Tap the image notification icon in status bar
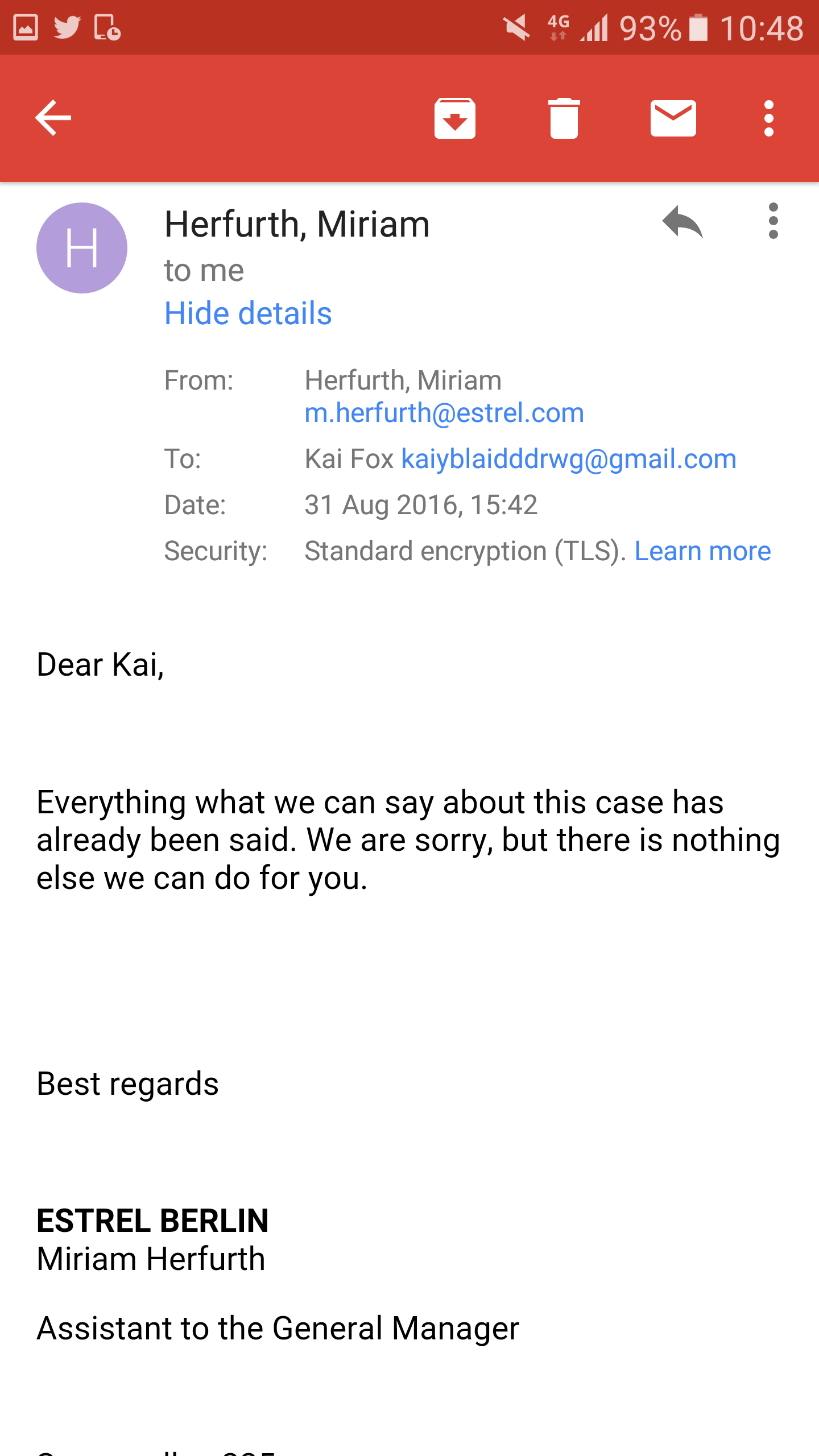This screenshot has width=819, height=1456. [x=26, y=27]
